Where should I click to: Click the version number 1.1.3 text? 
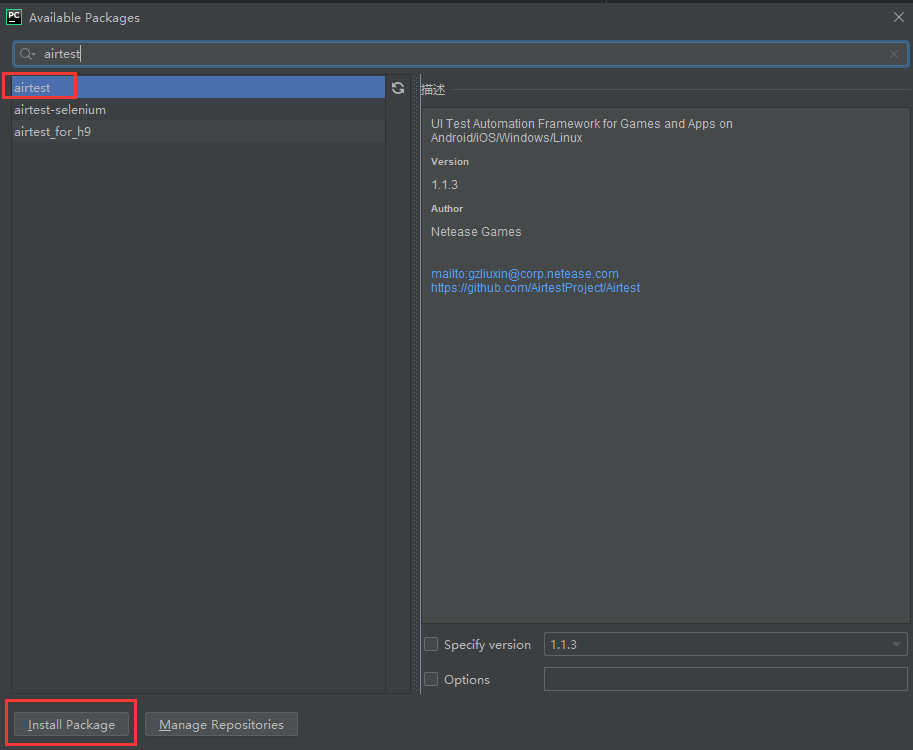pos(444,185)
